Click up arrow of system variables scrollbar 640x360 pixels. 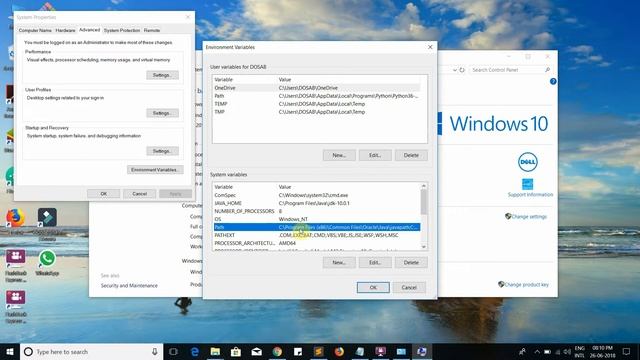pyautogui.click(x=424, y=186)
